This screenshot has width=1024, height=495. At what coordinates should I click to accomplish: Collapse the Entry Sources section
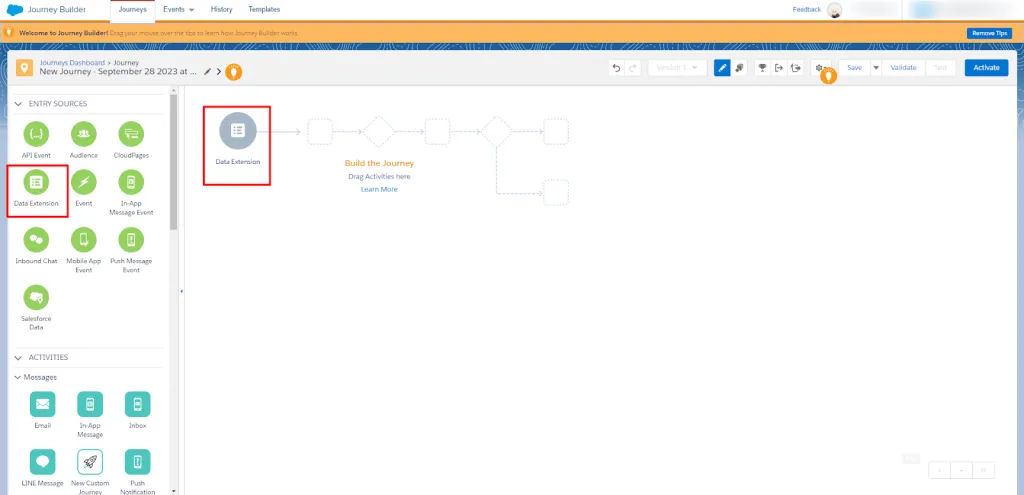coord(18,104)
